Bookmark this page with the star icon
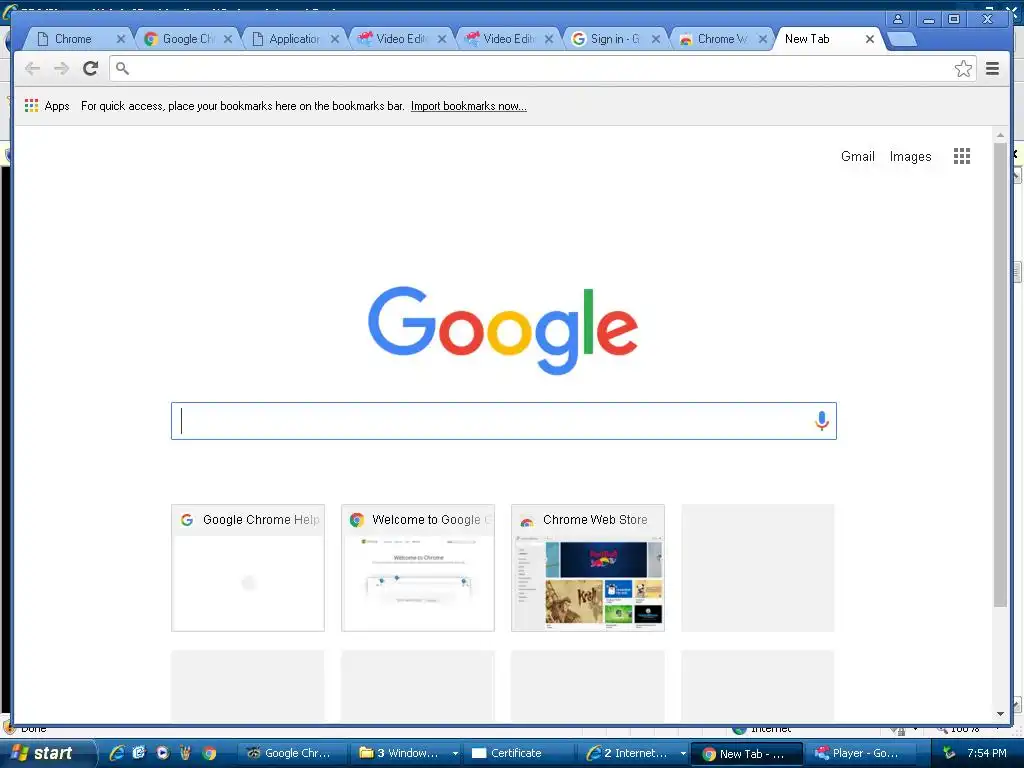The width and height of the screenshot is (1024, 768). pyautogui.click(x=963, y=69)
